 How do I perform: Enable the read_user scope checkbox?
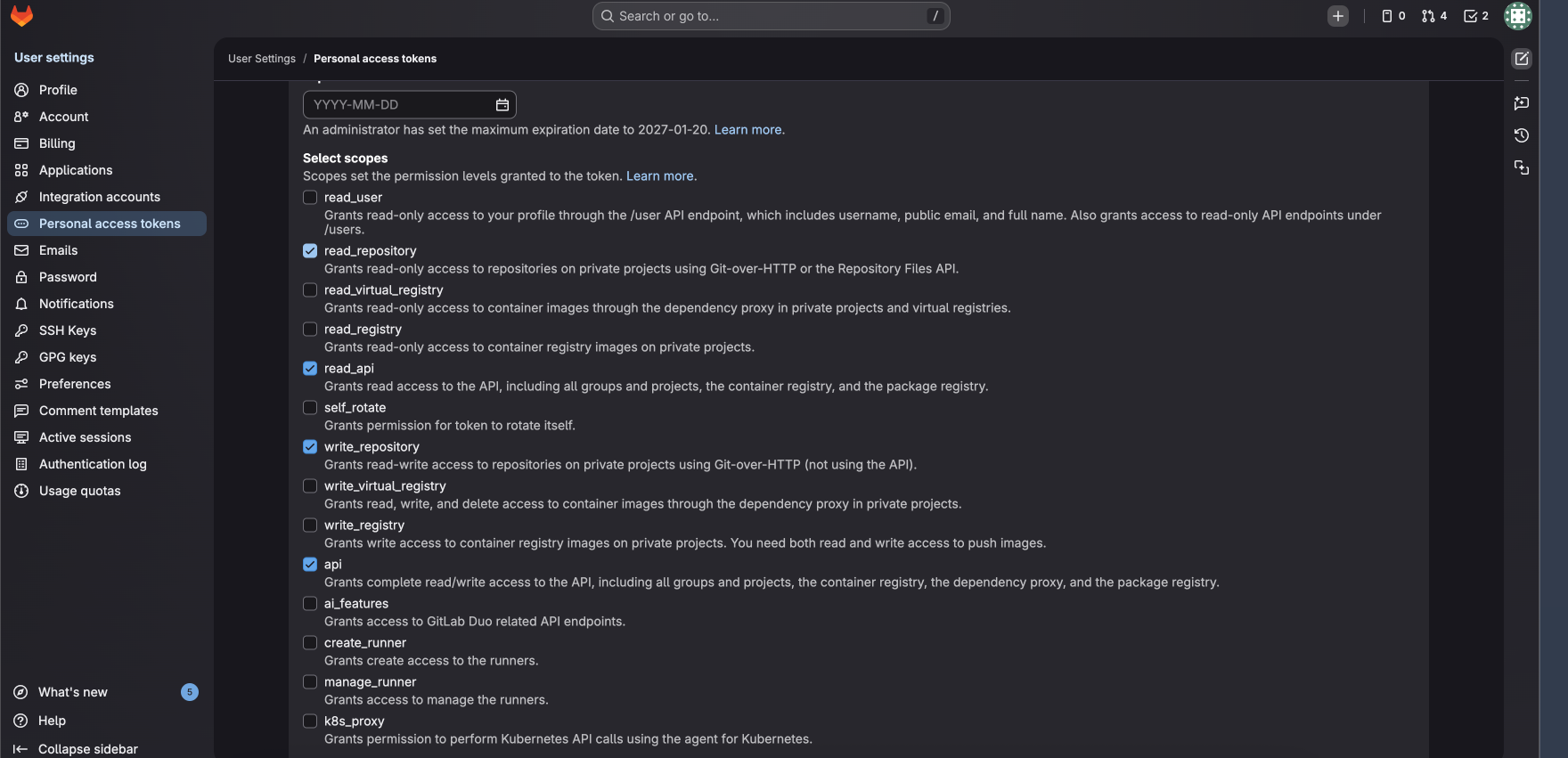(x=310, y=198)
